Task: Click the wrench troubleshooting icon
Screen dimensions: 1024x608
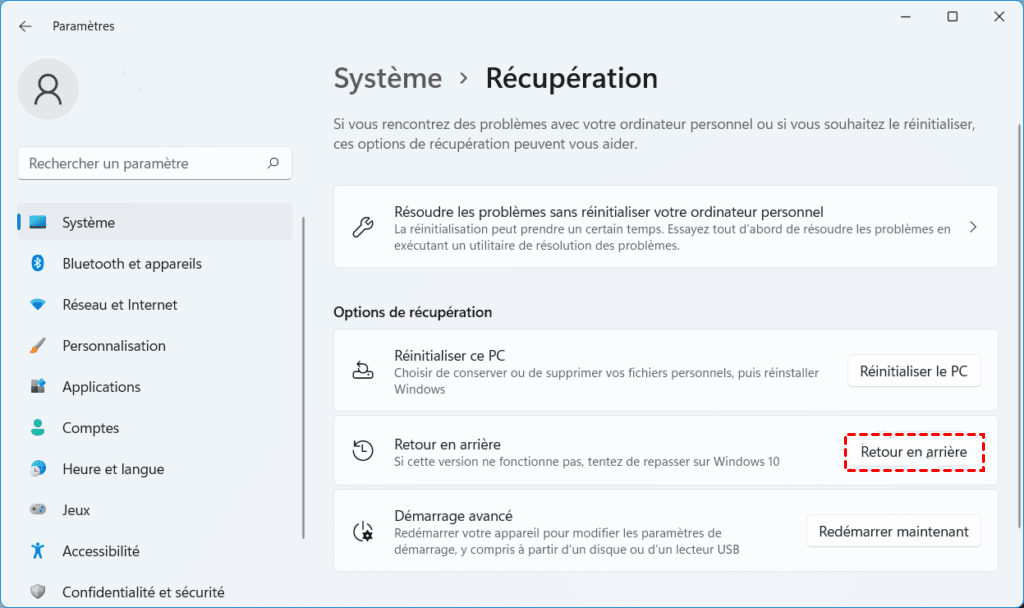Action: [363, 227]
